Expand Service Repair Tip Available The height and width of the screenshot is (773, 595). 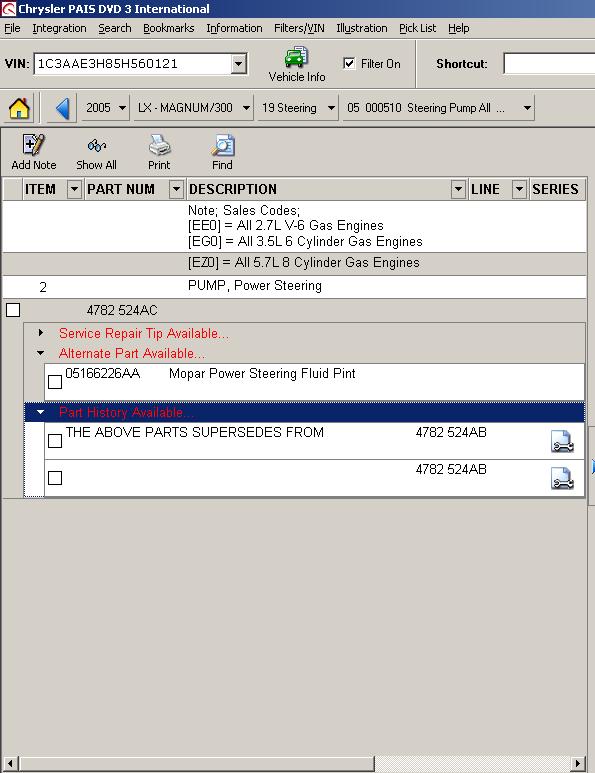click(41, 333)
